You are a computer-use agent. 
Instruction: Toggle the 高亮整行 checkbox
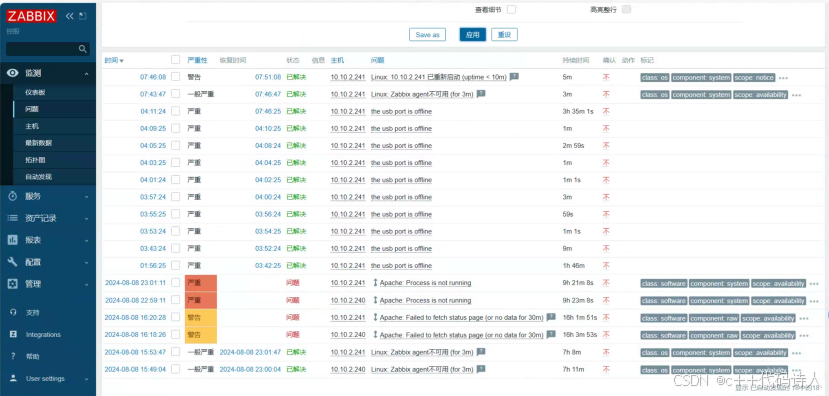[627, 10]
